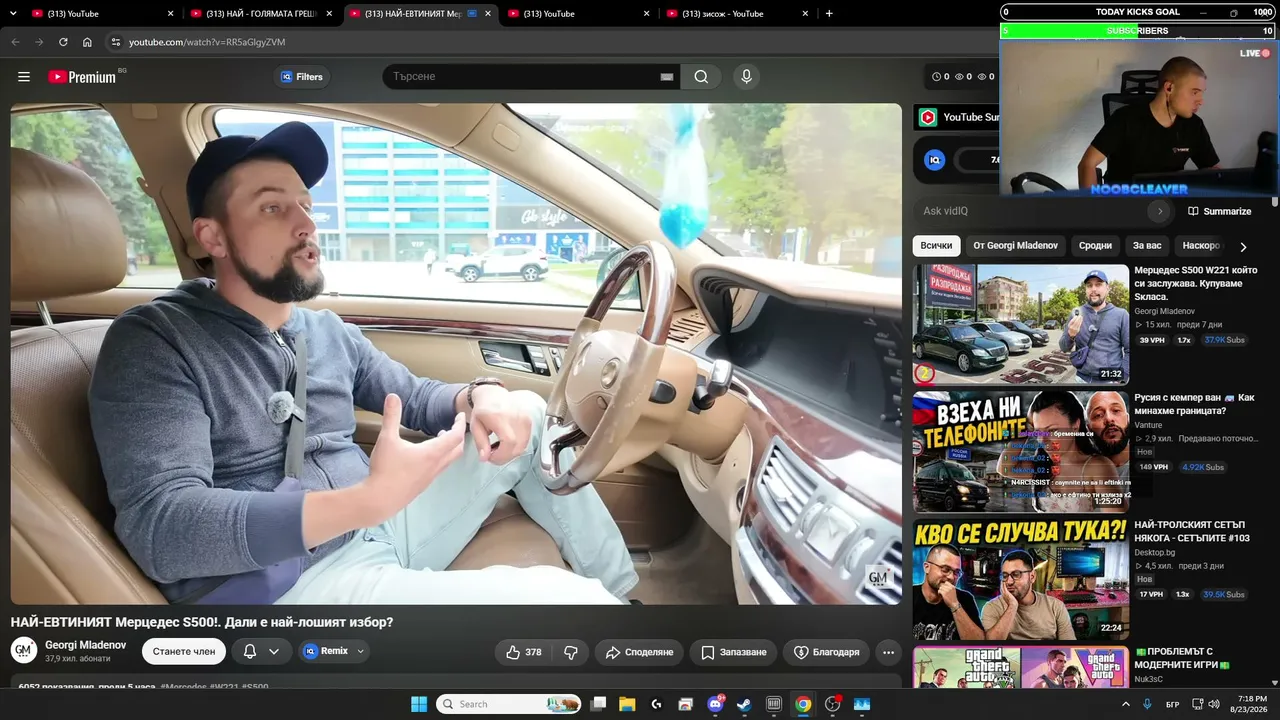This screenshot has width=1280, height=720.
Task: Open the on-screen keyboard in search box
Action: tap(667, 77)
